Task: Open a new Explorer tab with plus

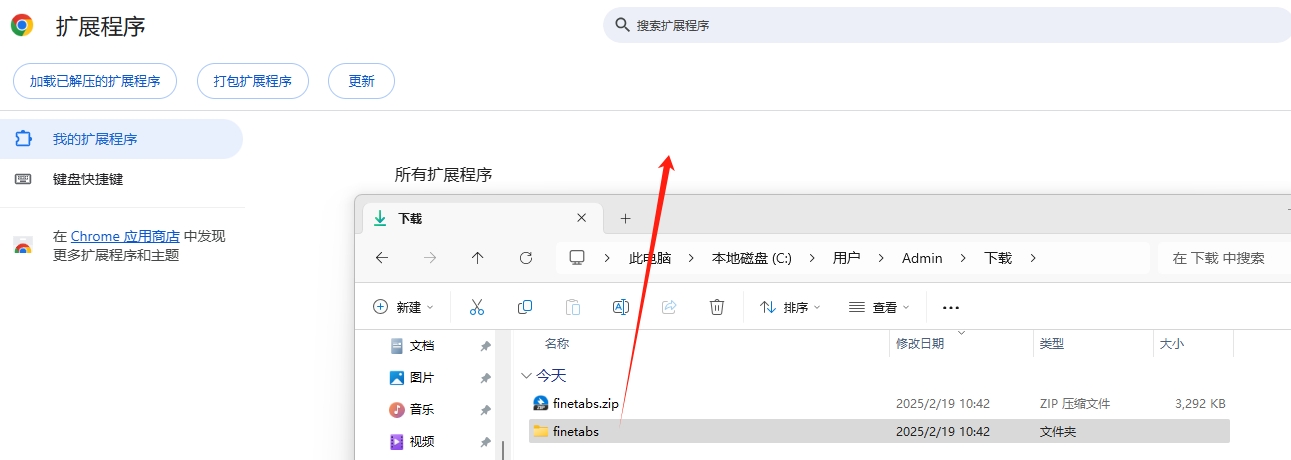Action: (626, 218)
